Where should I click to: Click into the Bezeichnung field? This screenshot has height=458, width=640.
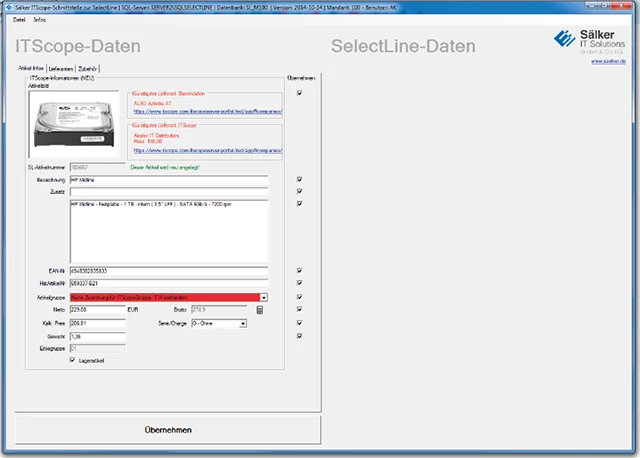click(x=169, y=180)
